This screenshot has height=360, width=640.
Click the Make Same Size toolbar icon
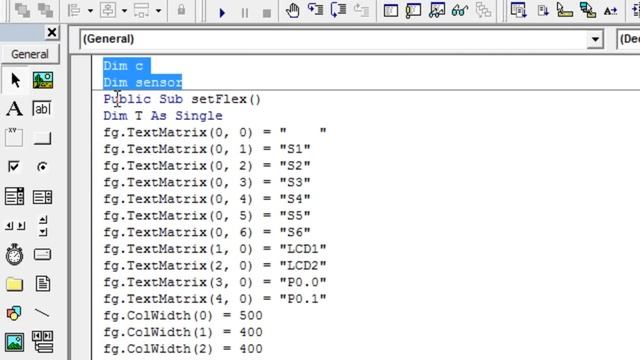[x=142, y=10]
